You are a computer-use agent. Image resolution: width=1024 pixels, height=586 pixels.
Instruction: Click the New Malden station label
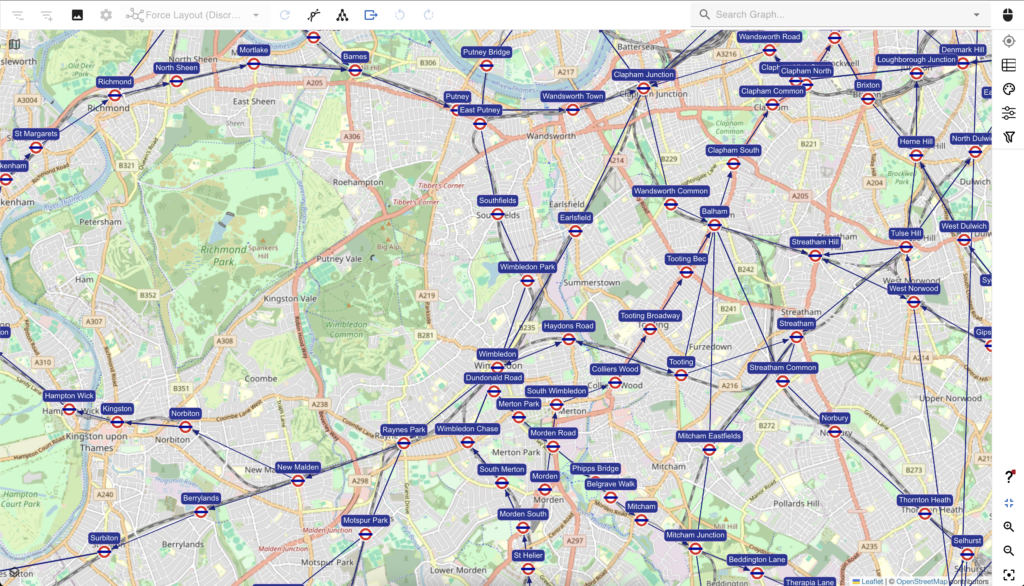298,467
